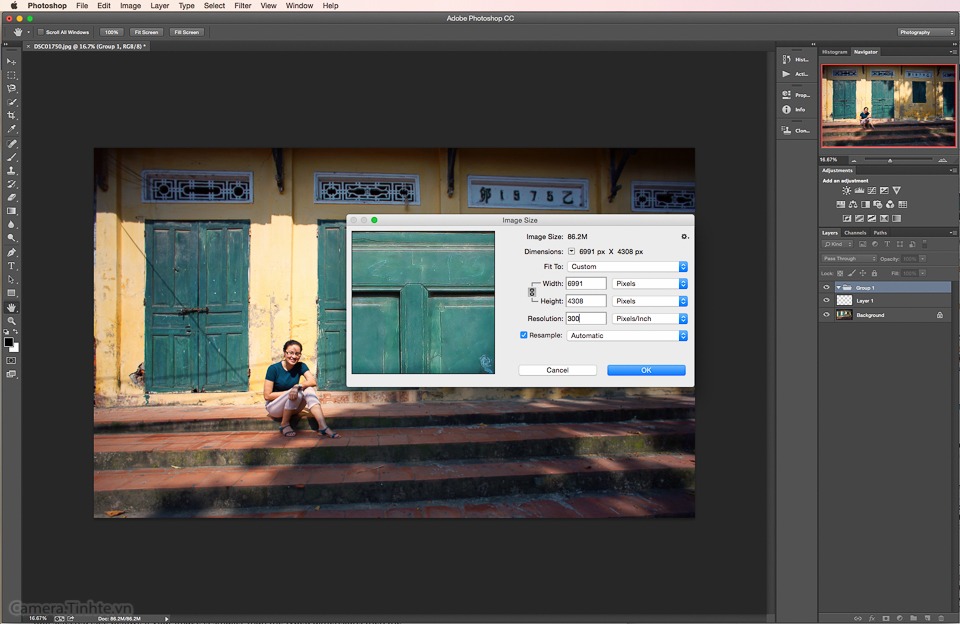Select the Horizontal Type tool
The image size is (960, 624).
click(x=12, y=266)
